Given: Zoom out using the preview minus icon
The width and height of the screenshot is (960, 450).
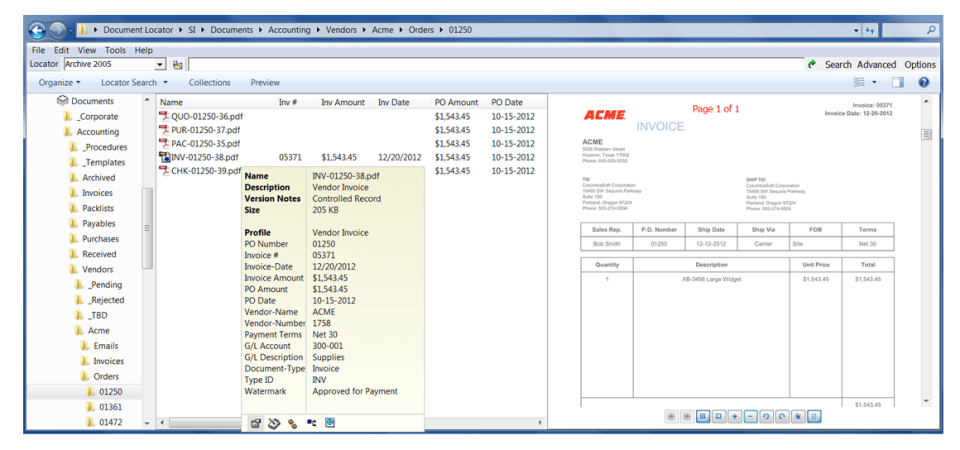Looking at the screenshot, I should coord(751,416).
